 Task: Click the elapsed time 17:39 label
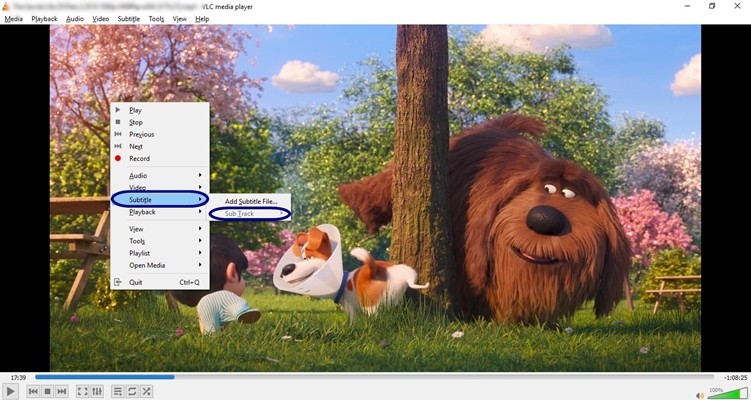click(18, 377)
